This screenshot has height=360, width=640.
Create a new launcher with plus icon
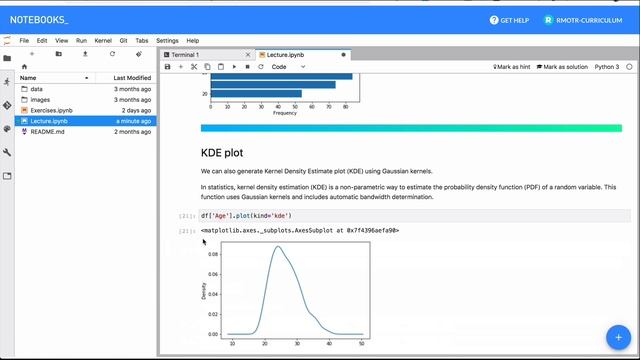[x=32, y=54]
